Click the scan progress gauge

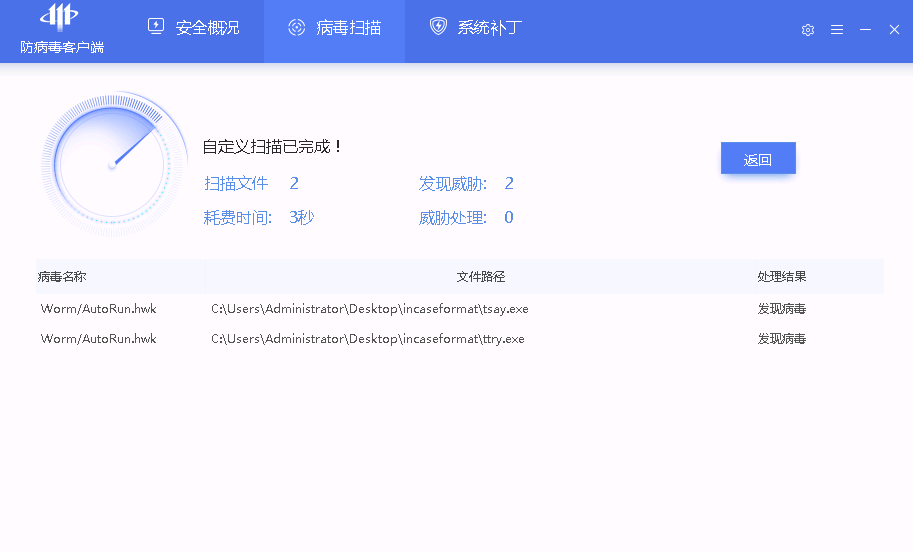coord(114,164)
